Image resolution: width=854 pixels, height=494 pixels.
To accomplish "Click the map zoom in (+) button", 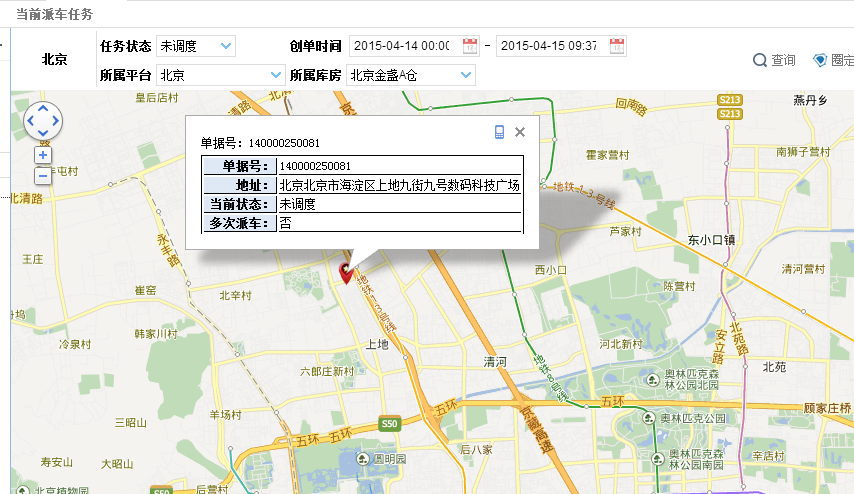I will coord(43,155).
